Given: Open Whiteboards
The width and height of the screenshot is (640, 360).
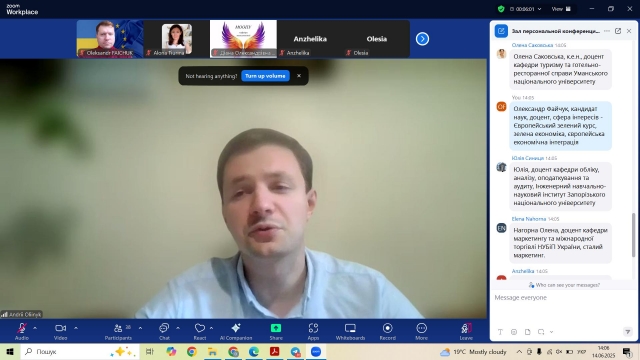Looking at the screenshot, I should [350, 331].
